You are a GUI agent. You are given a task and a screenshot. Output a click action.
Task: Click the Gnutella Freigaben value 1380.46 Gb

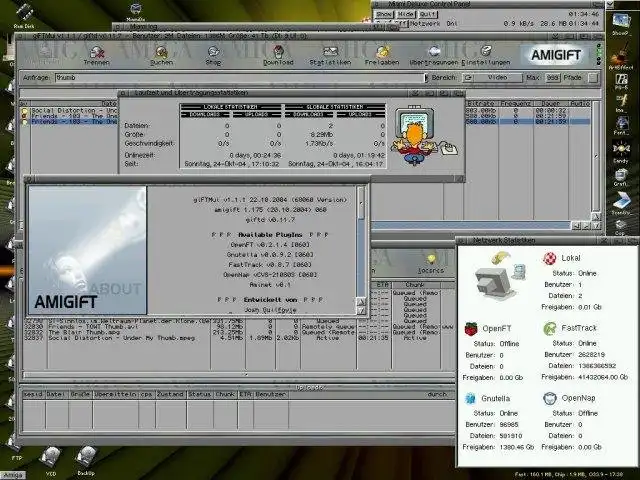(x=516, y=447)
